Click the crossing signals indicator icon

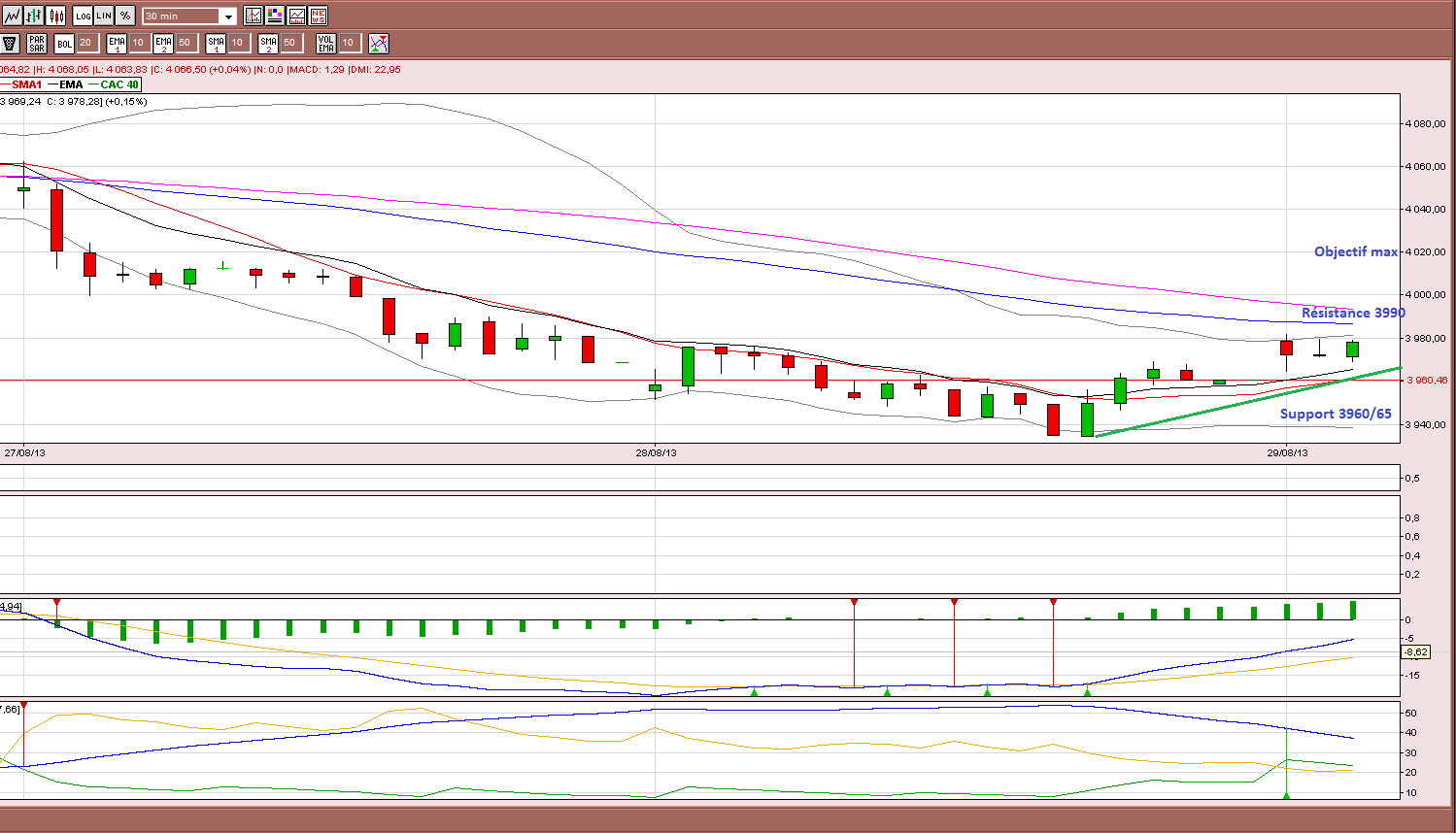click(379, 44)
